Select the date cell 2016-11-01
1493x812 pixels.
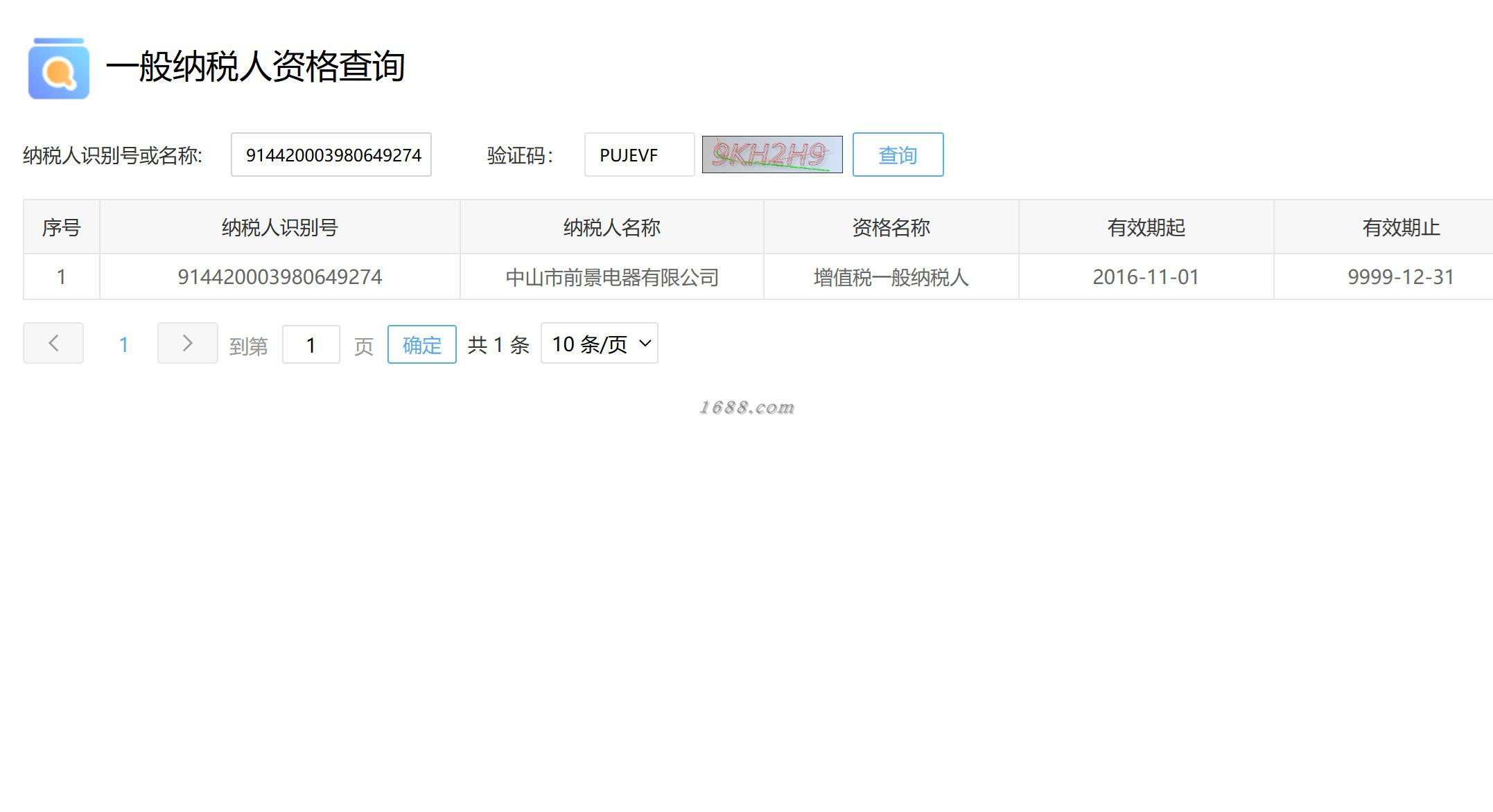(1146, 277)
